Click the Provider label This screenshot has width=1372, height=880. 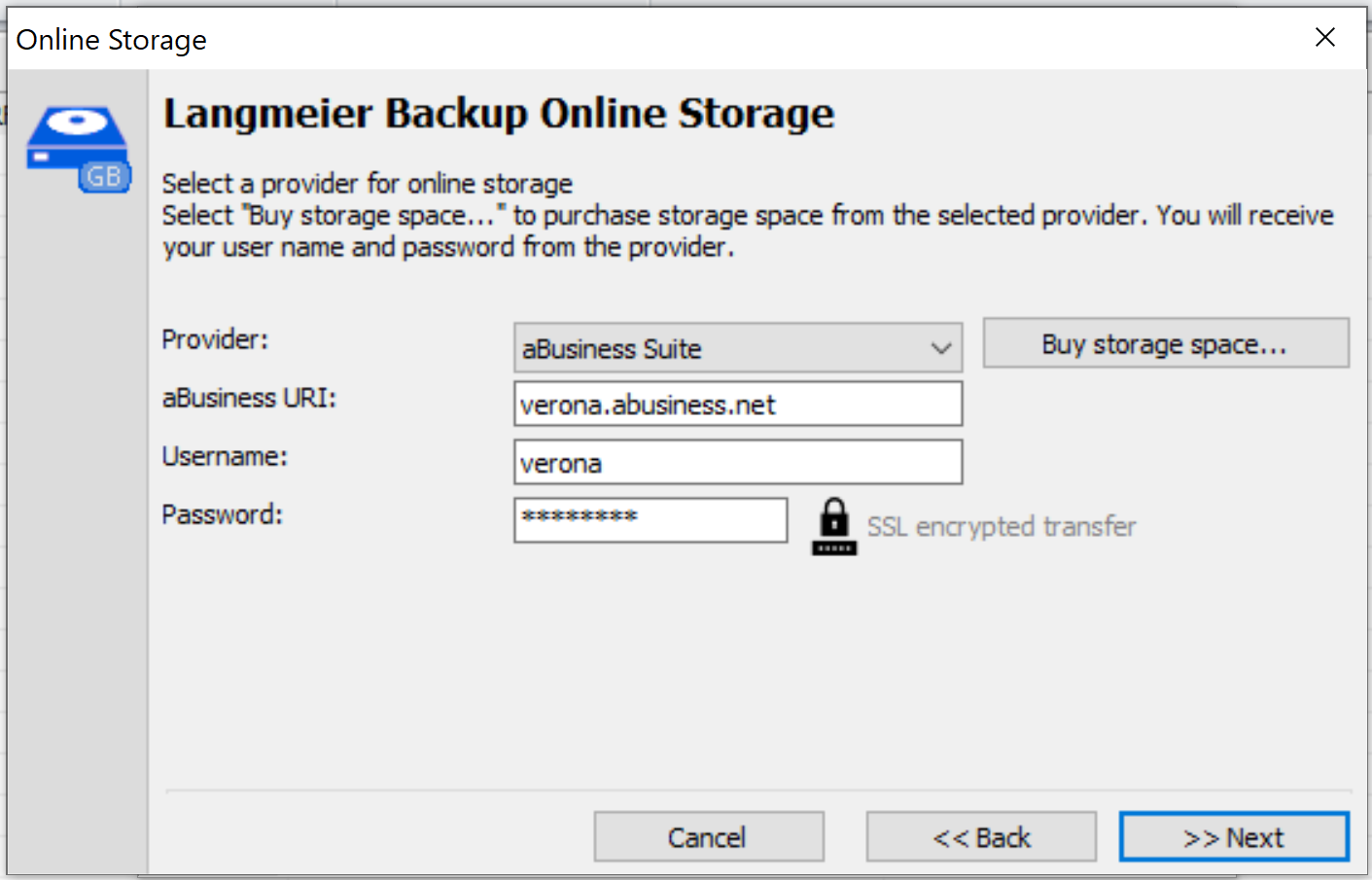point(215,339)
